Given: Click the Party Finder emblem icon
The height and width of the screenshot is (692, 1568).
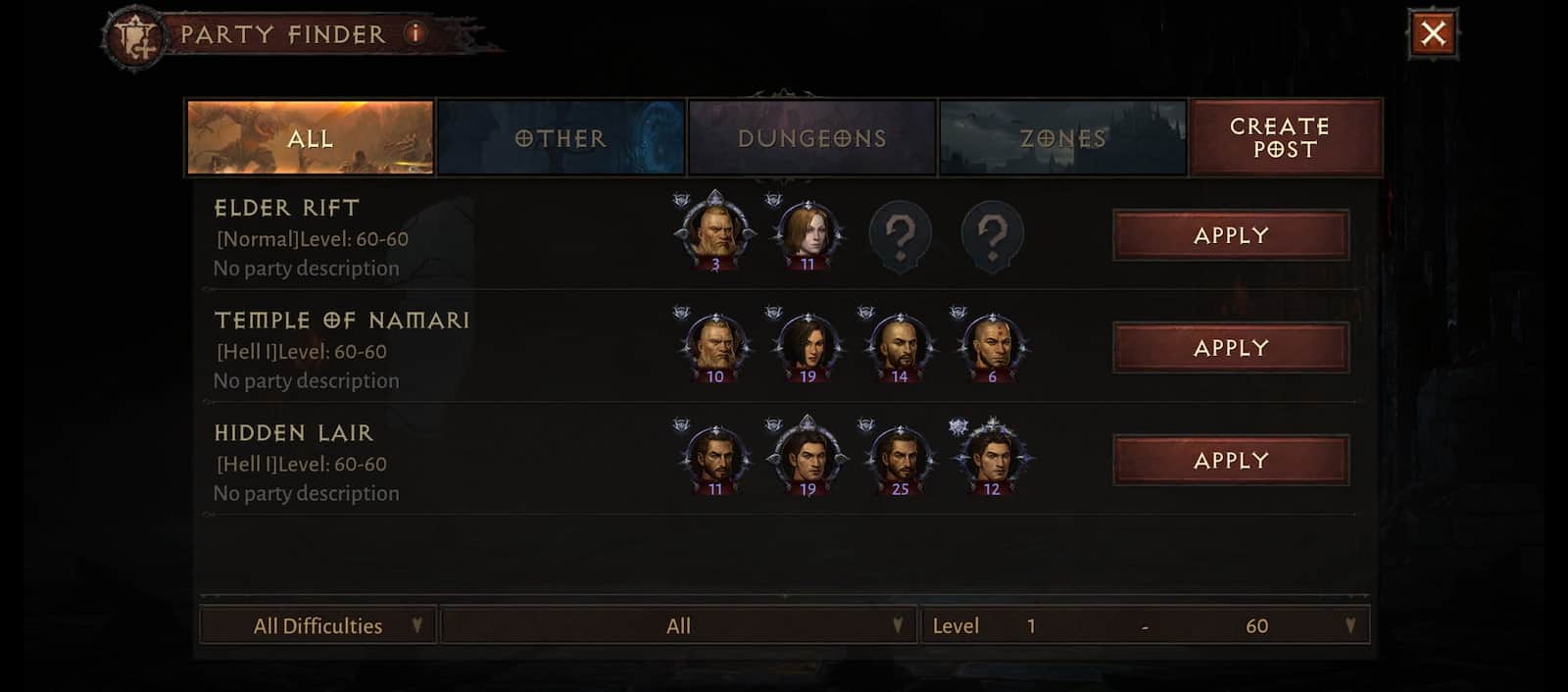Looking at the screenshot, I should point(135,38).
